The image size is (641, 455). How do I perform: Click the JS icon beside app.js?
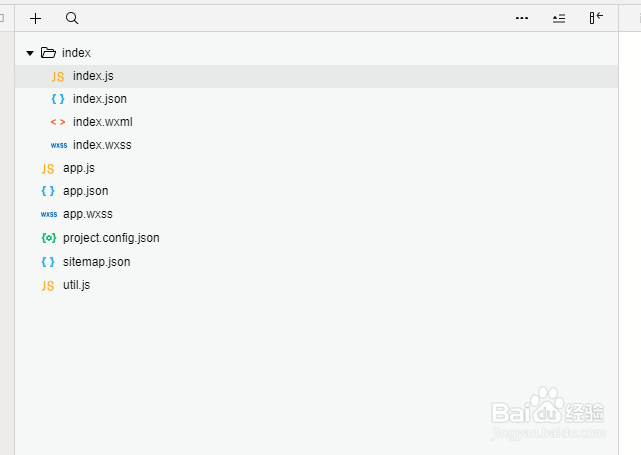(x=48, y=168)
